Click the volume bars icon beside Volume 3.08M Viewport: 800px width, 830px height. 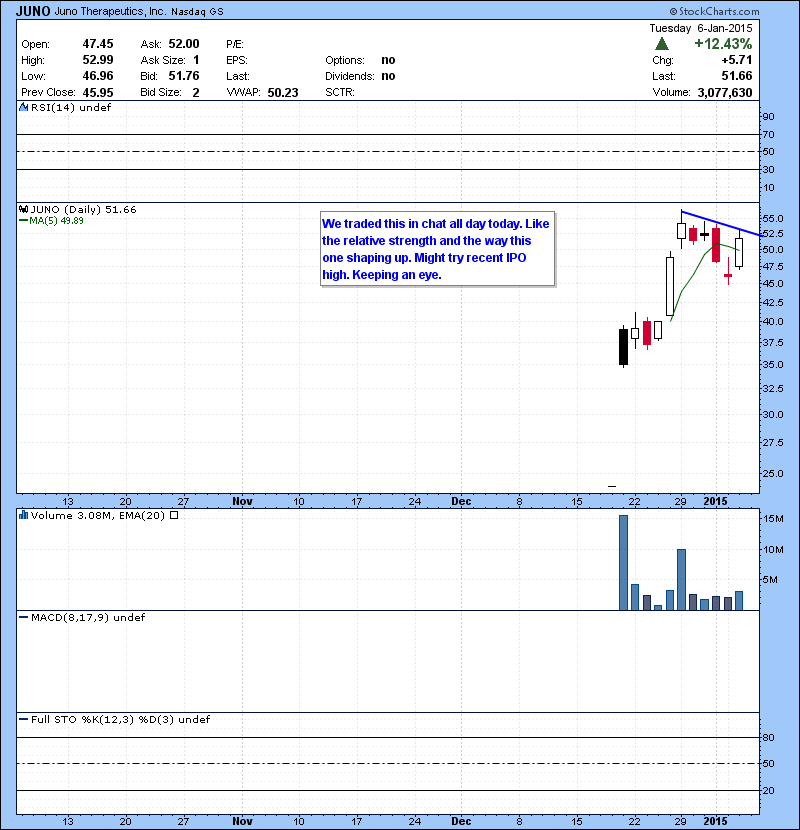(x=23, y=515)
